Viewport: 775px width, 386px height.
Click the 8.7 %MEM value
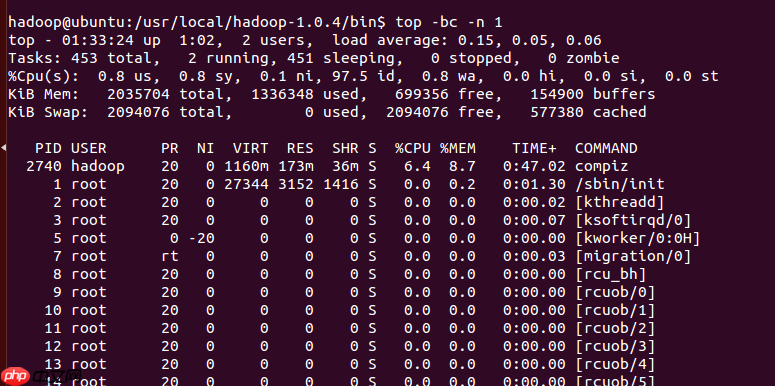pos(462,166)
